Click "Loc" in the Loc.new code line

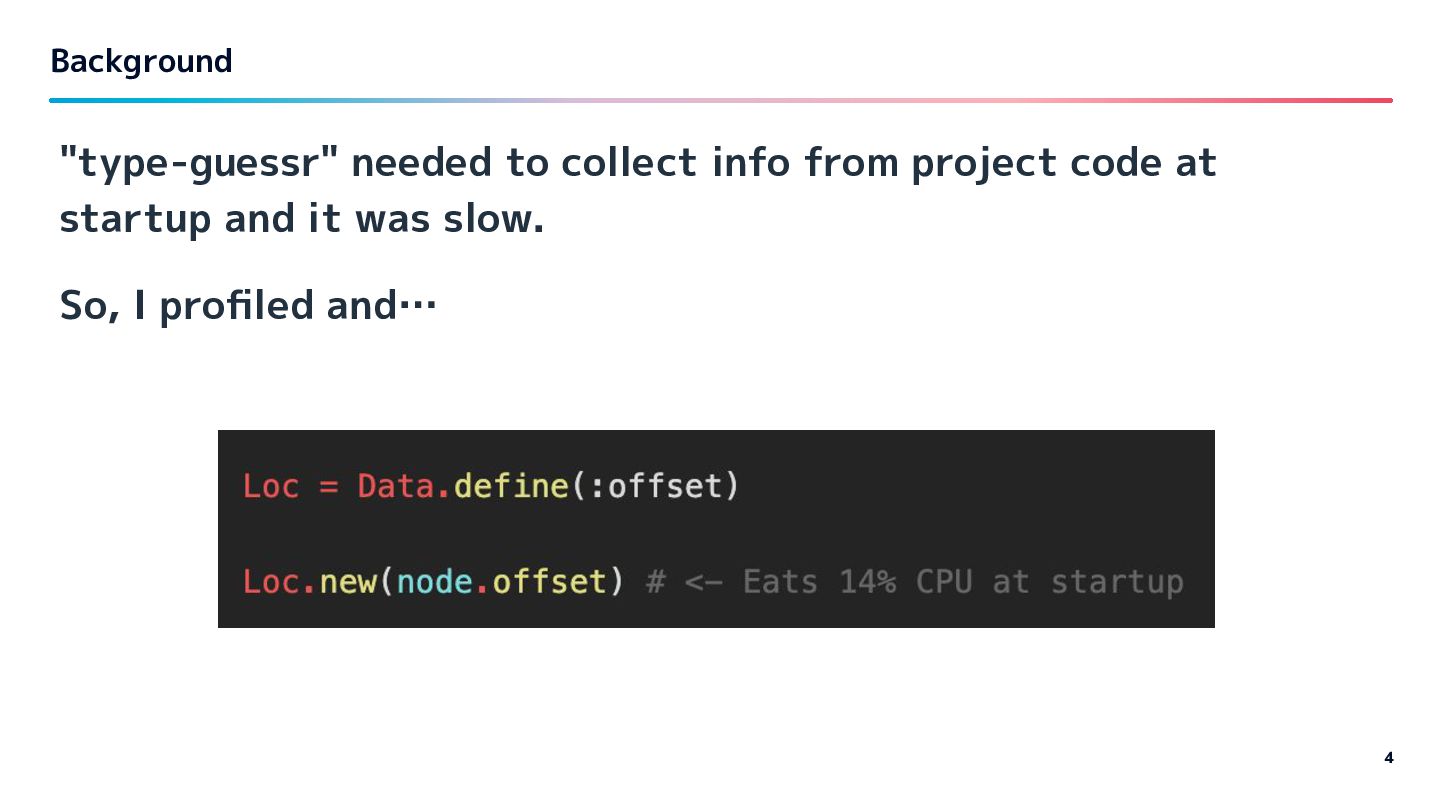coord(271,582)
